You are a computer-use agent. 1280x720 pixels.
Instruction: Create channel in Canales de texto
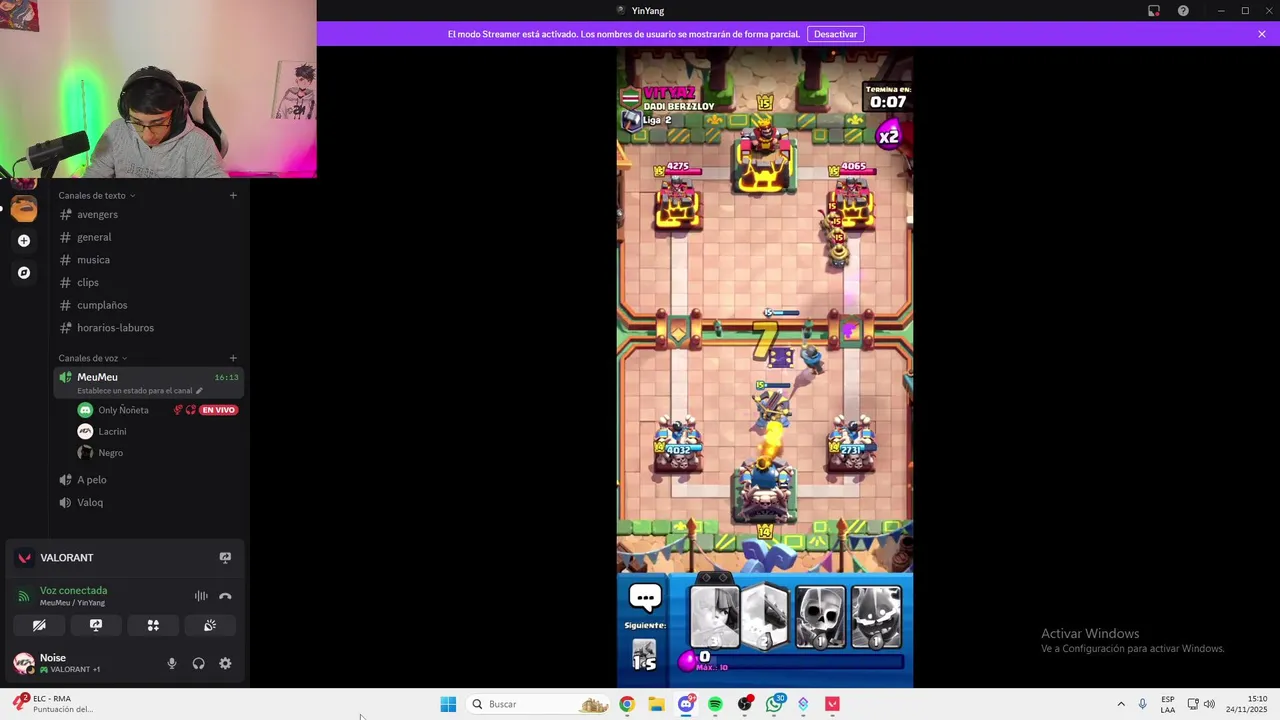233,195
